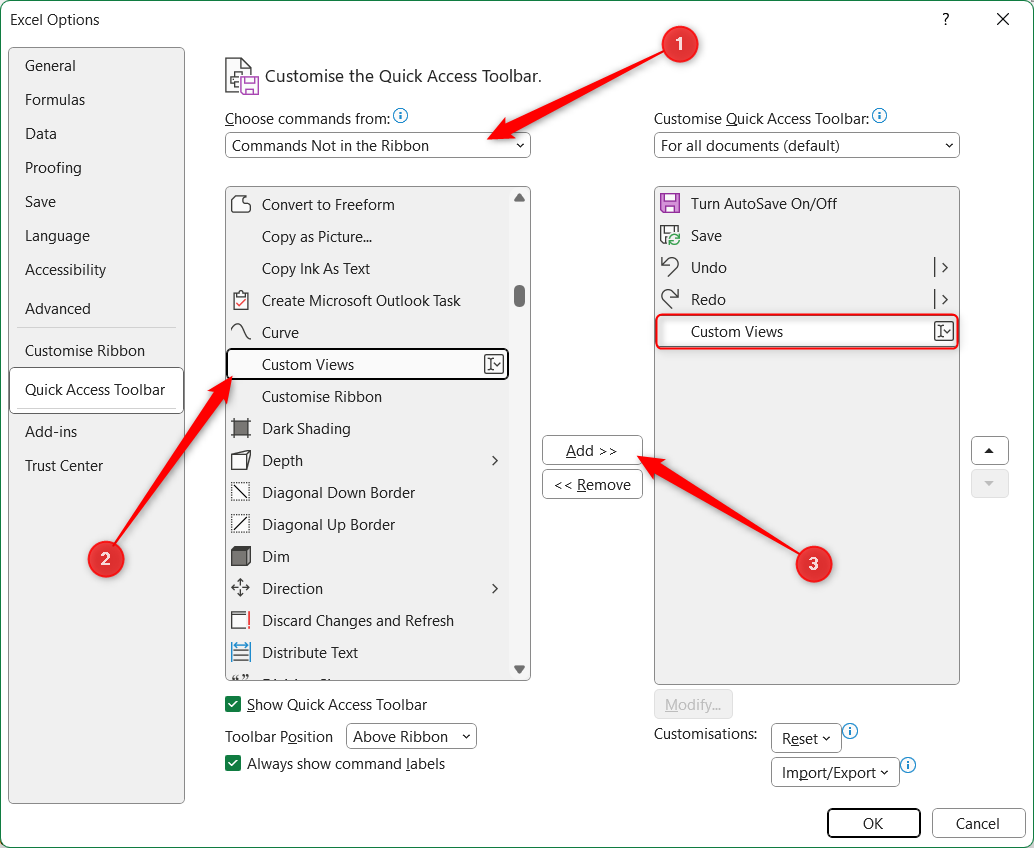Viewport: 1034px width, 848px height.
Task: Open the Advanced options category
Action: [96, 309]
